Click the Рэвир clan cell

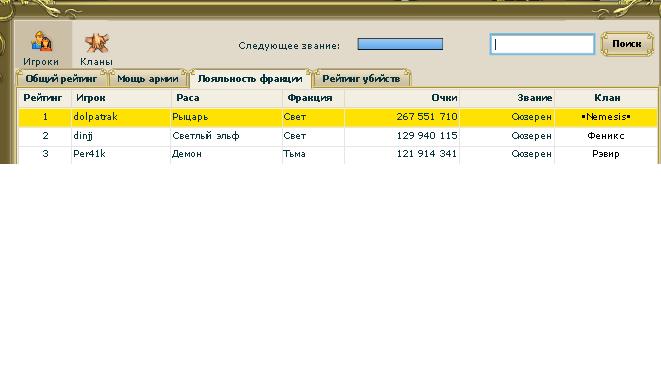coord(606,154)
